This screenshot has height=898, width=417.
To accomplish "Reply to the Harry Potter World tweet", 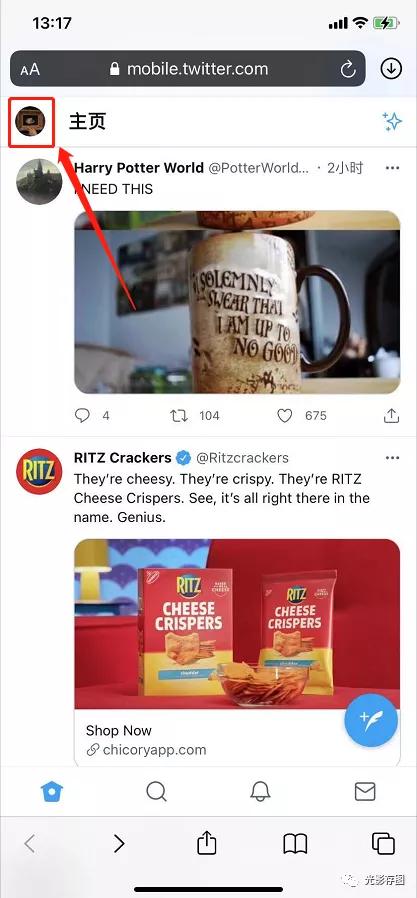I will point(82,416).
